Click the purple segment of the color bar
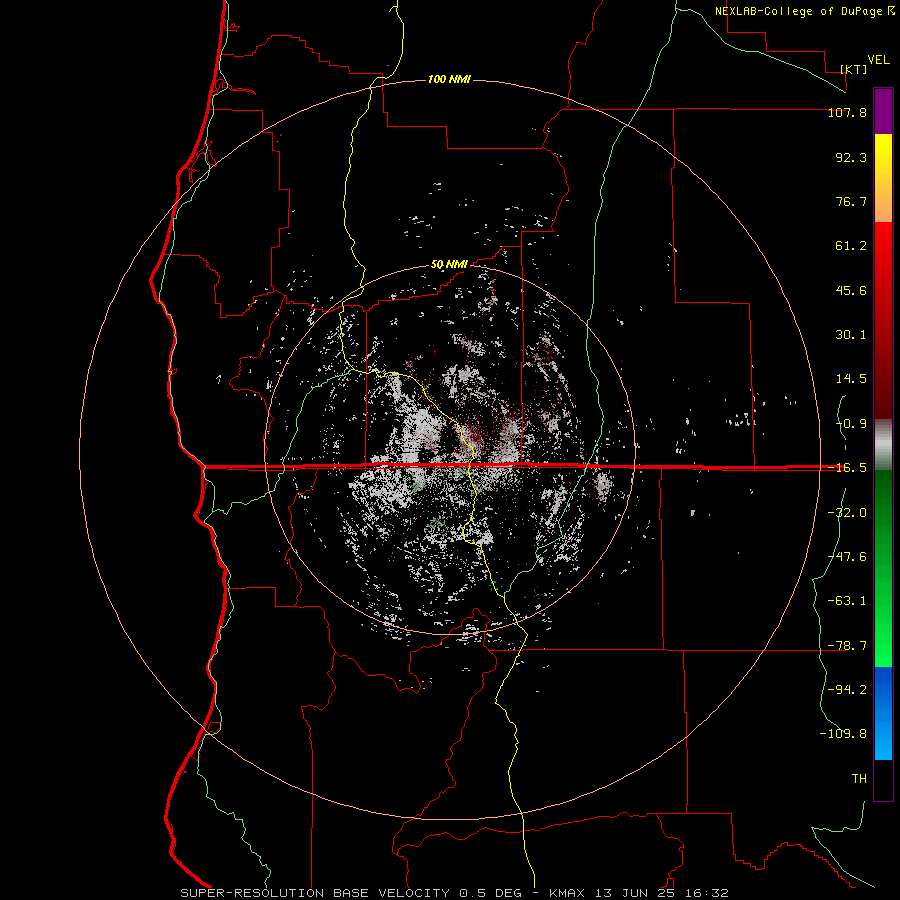This screenshot has width=900, height=900. [883, 111]
